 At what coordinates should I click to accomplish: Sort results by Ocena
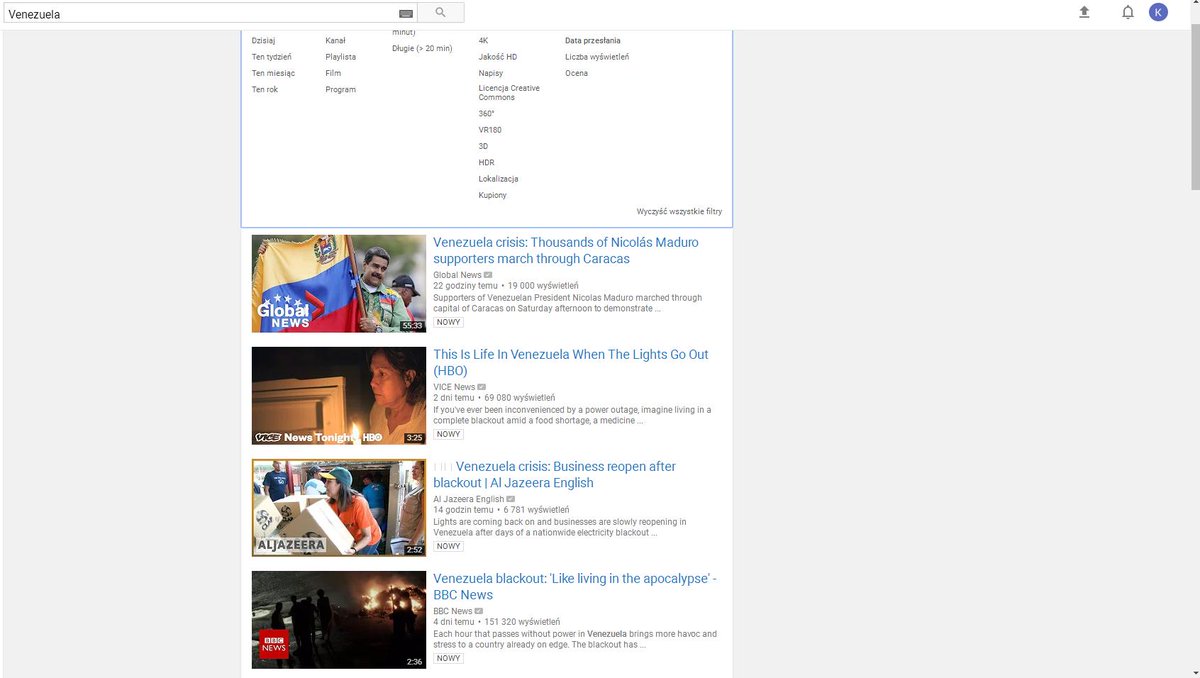[x=576, y=73]
